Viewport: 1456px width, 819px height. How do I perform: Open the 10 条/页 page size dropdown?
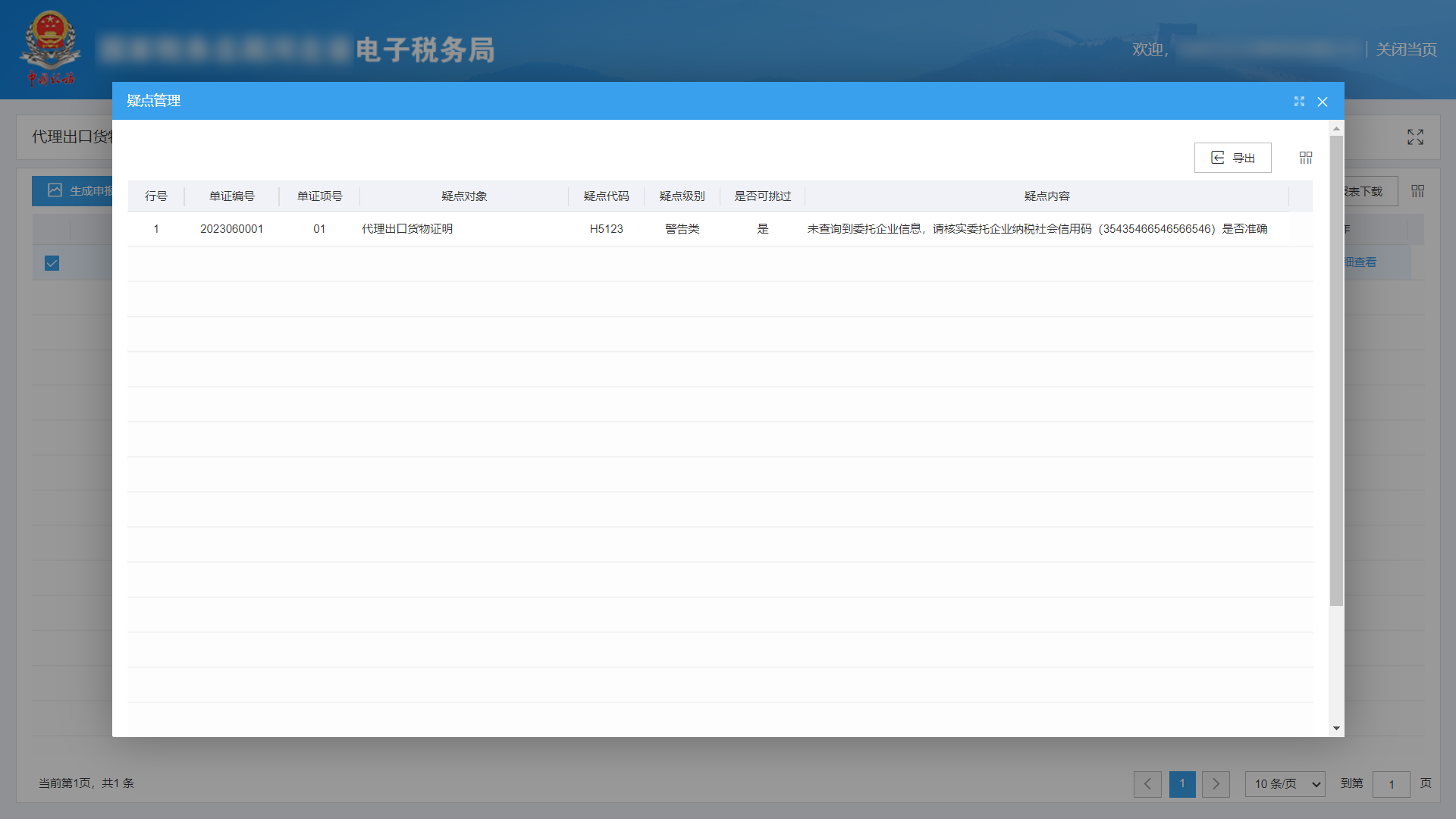click(x=1284, y=784)
